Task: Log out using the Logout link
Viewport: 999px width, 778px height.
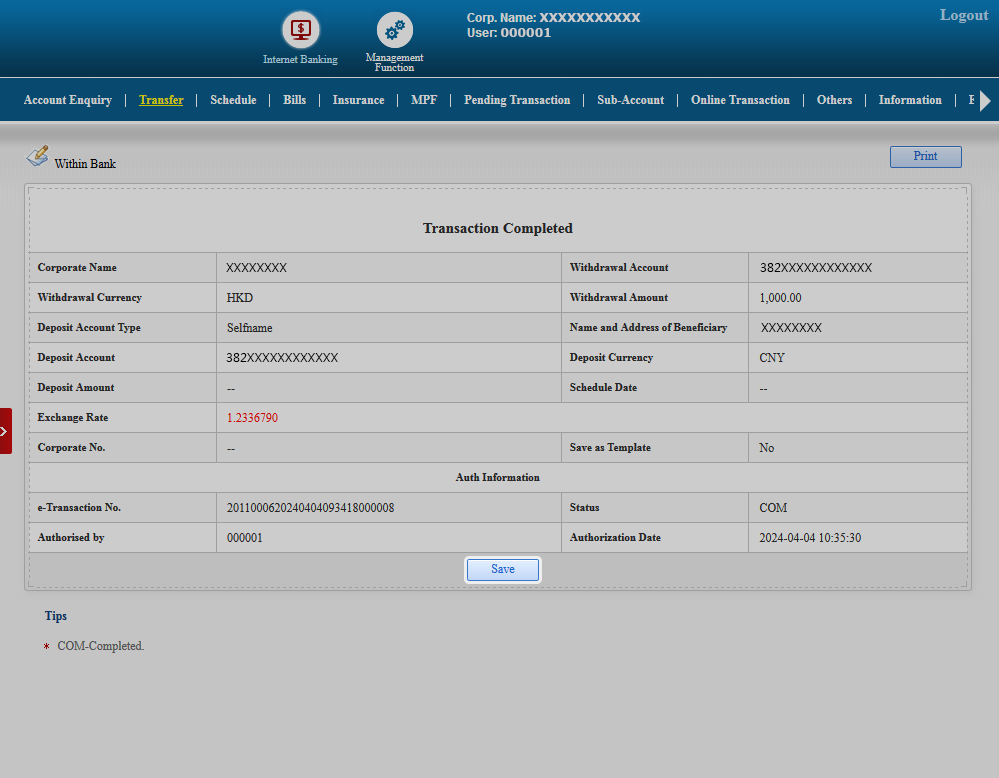Action: point(963,15)
